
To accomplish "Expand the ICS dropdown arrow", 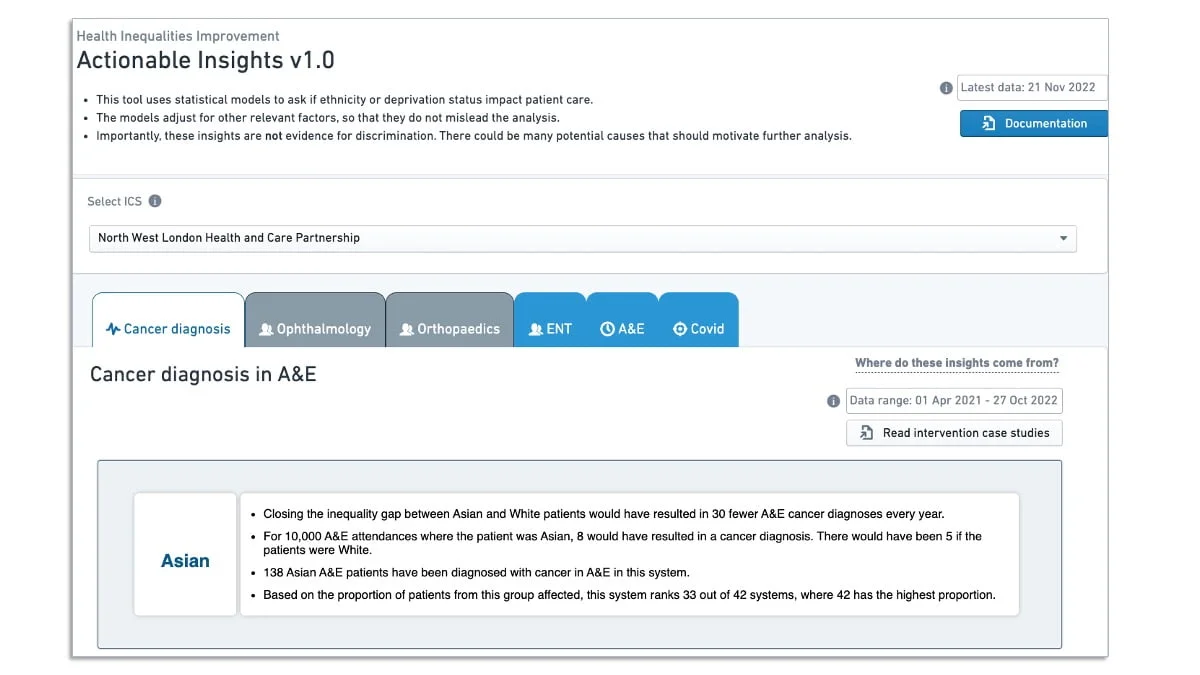I will coord(1062,239).
